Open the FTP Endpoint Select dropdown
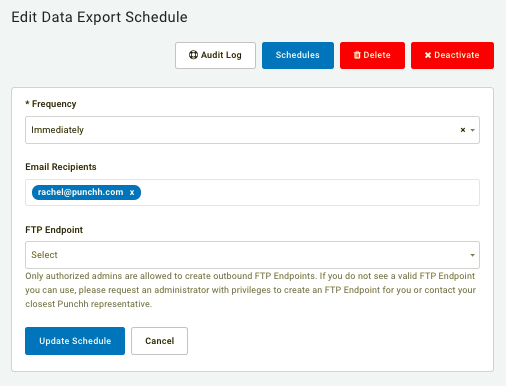The image size is (506, 386). point(252,255)
